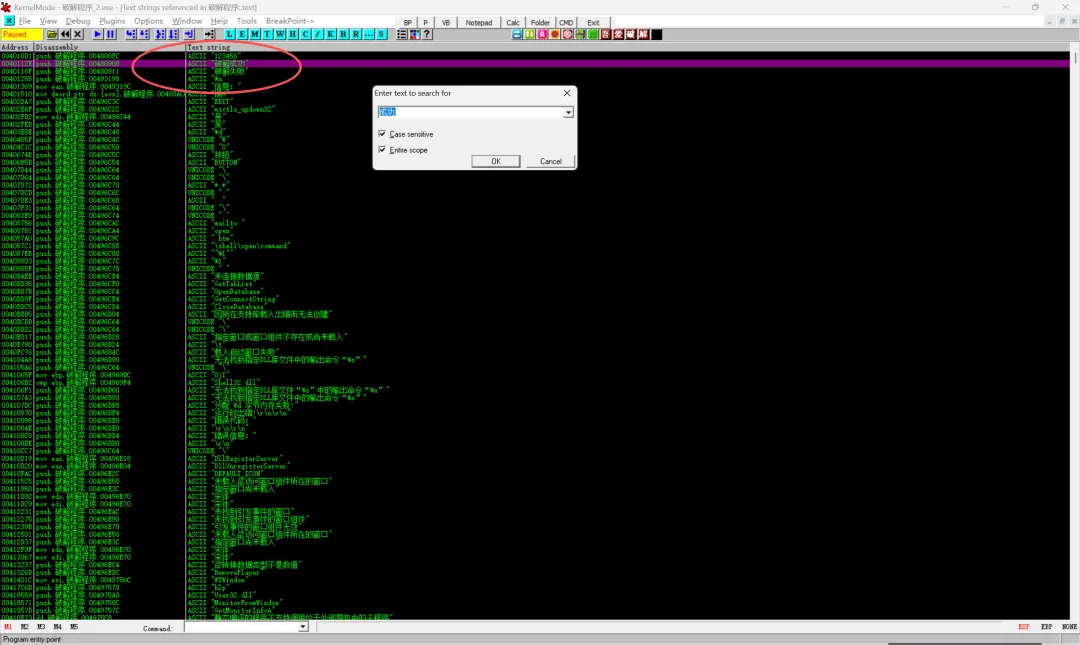Open appearance colors grid icon
1080x645 pixels.
pos(415,34)
